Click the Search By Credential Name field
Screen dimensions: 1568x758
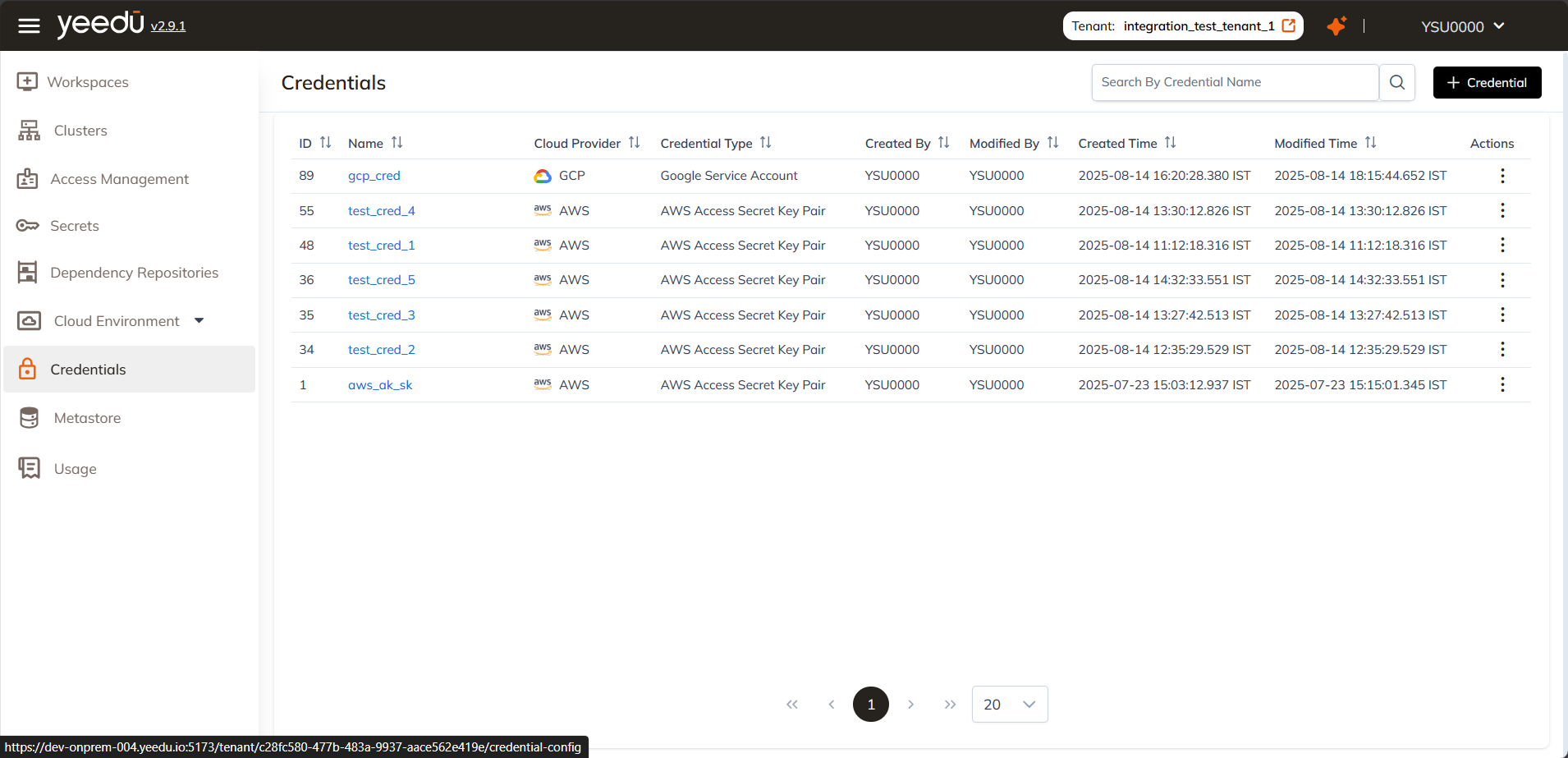coord(1234,82)
